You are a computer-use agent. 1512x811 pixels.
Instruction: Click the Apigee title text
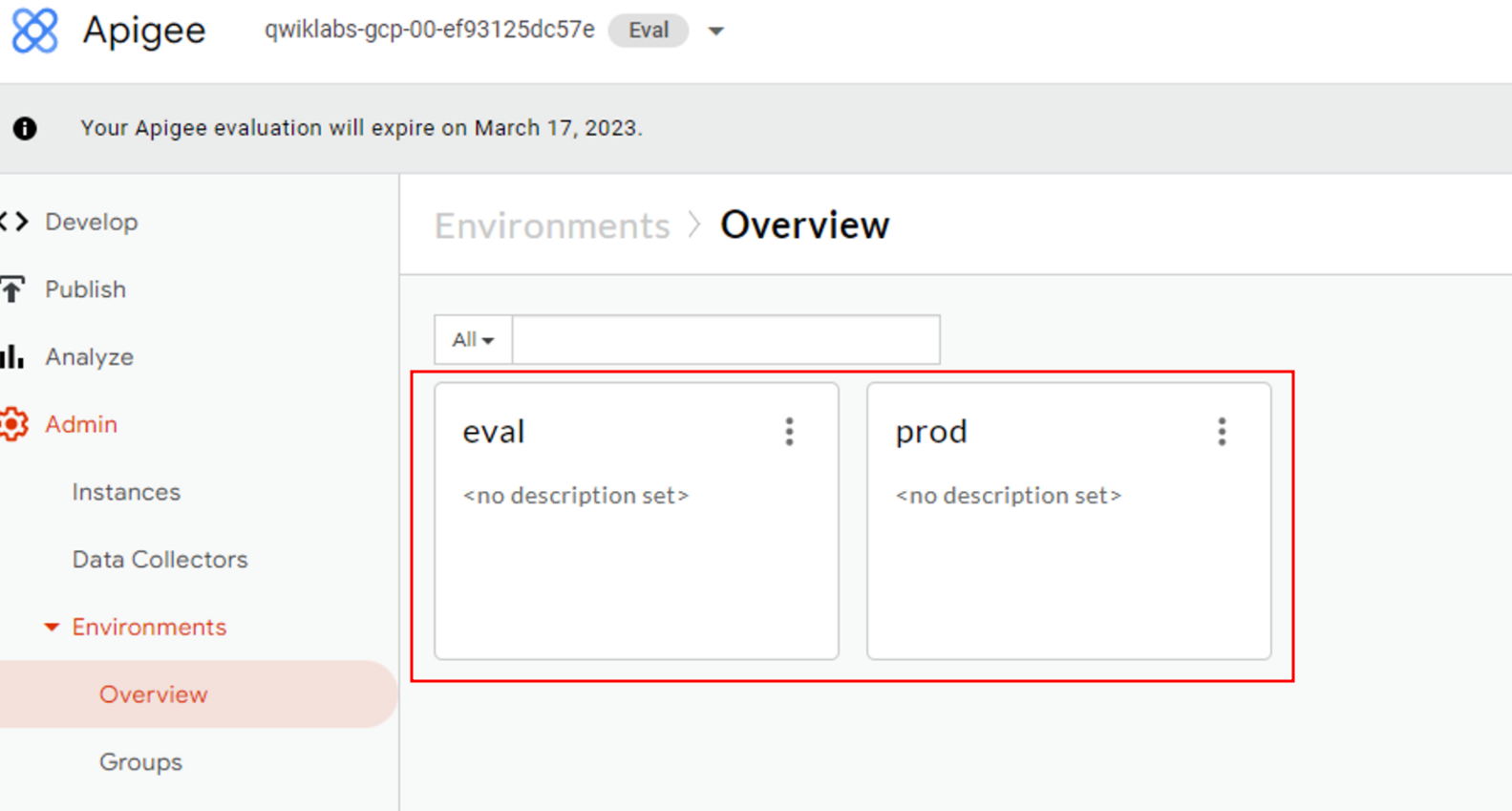(x=144, y=31)
